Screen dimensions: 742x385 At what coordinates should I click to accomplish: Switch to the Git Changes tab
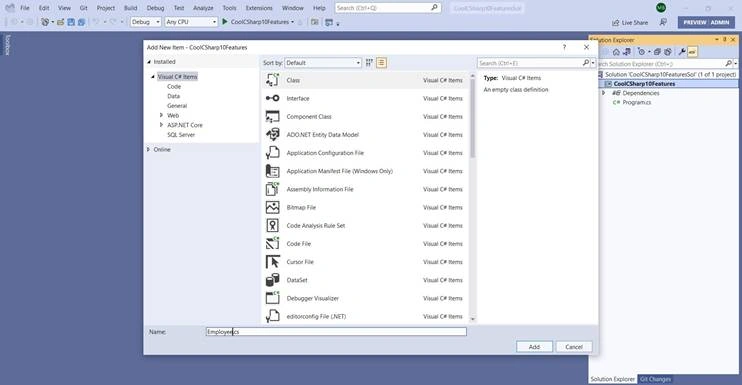point(655,379)
